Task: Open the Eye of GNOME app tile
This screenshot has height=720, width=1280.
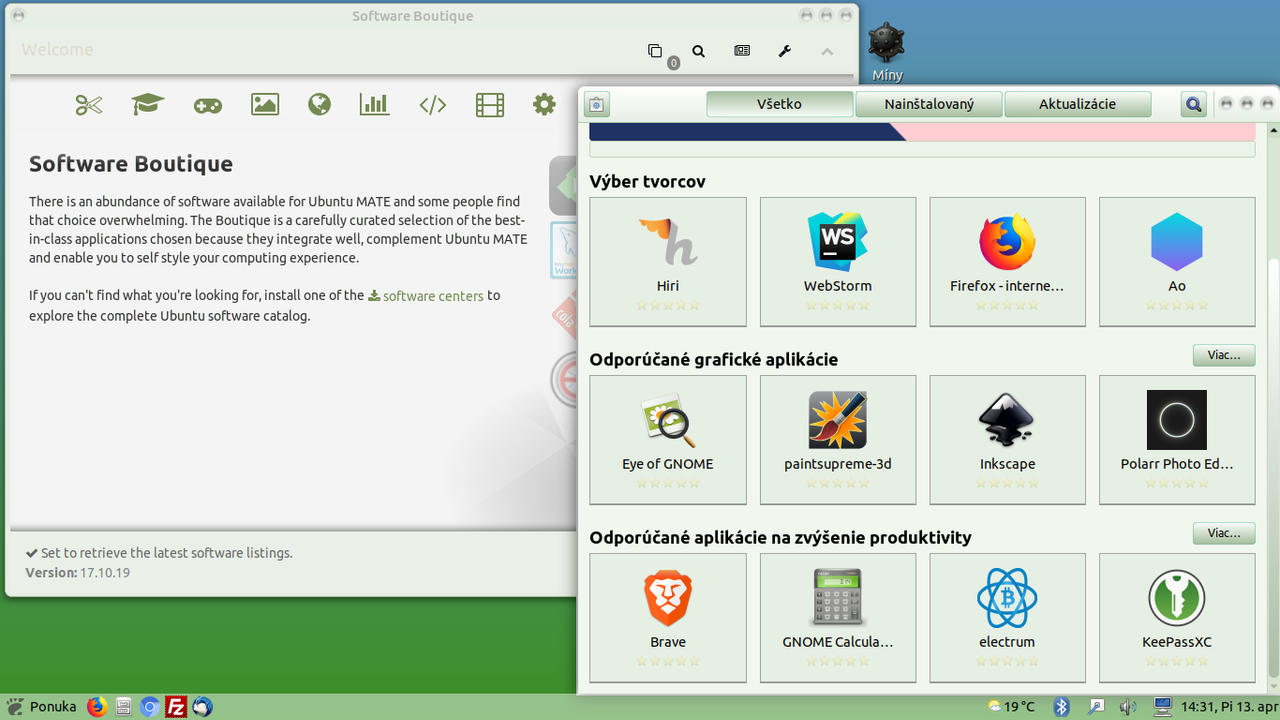Action: [x=668, y=440]
